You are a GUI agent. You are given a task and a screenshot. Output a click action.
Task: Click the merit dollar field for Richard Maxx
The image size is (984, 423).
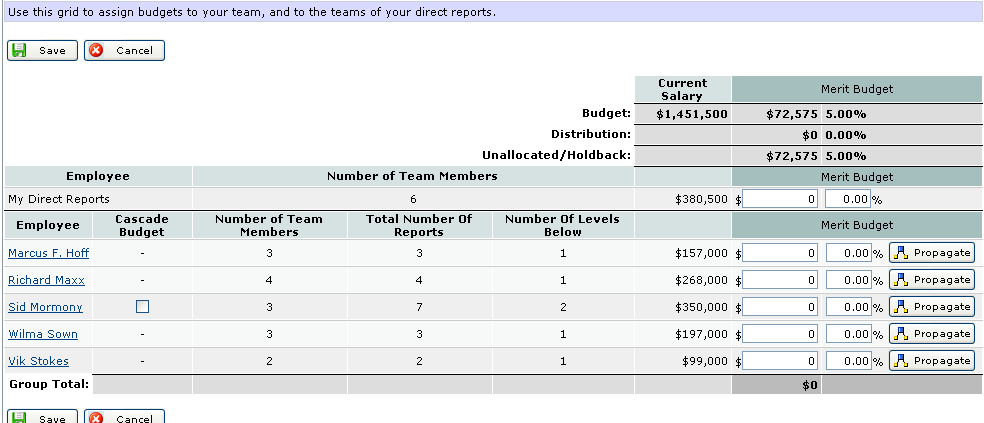click(780, 280)
